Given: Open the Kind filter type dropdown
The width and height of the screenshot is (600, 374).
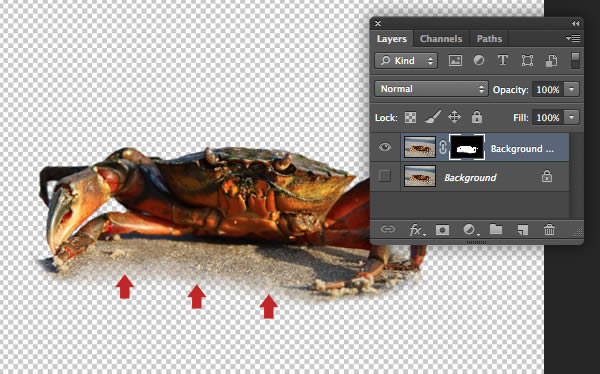Looking at the screenshot, I should coord(406,60).
